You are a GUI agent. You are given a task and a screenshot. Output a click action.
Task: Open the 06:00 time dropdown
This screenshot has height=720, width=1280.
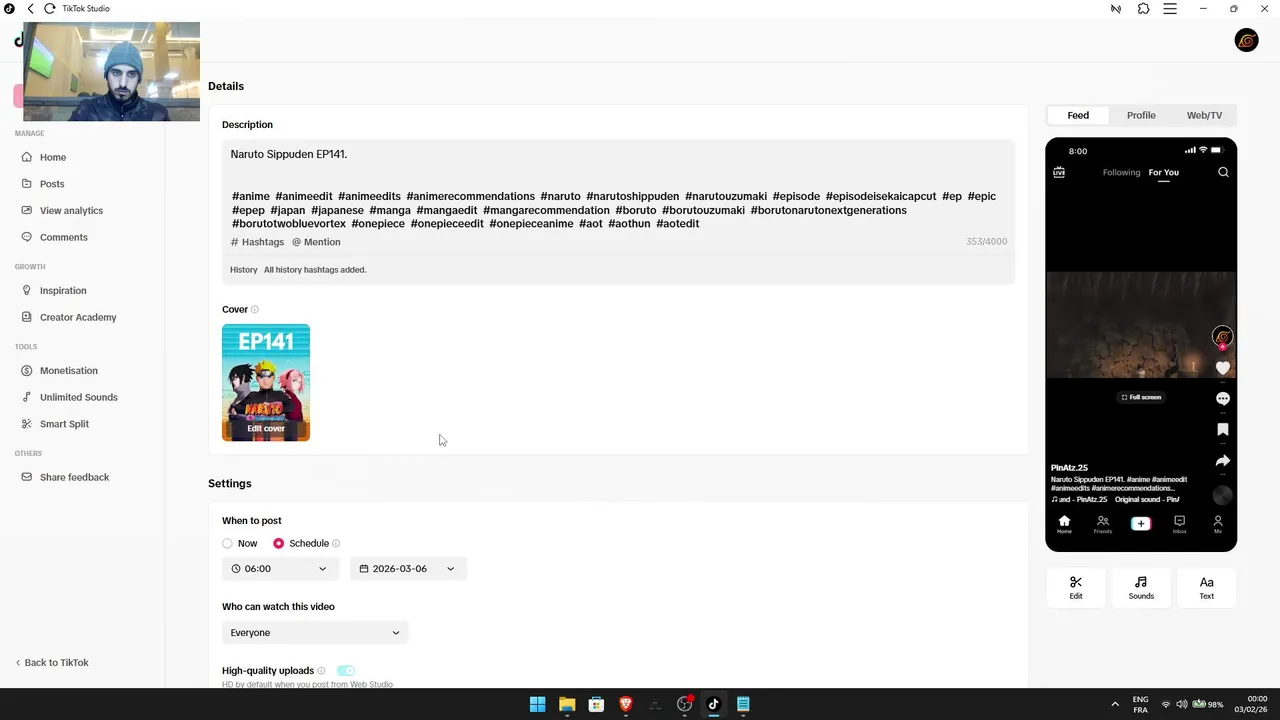click(x=280, y=569)
